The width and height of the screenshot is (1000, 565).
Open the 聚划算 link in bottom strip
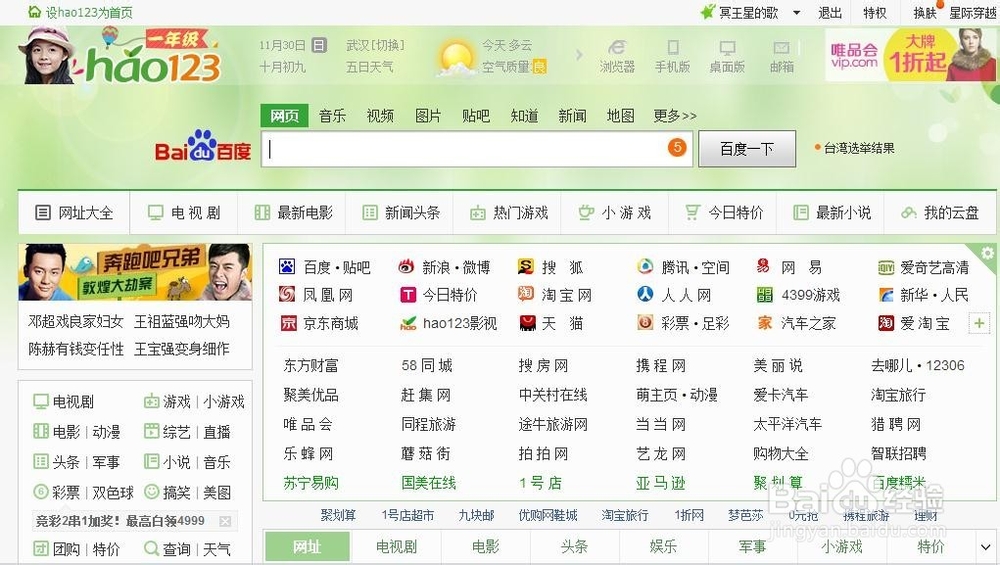click(x=338, y=515)
